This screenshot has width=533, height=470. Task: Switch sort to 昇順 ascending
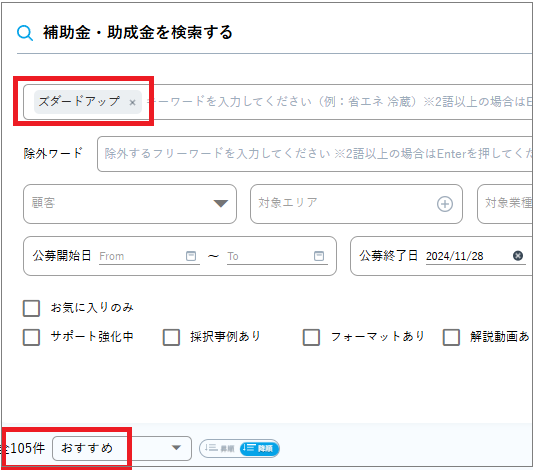pos(220,448)
